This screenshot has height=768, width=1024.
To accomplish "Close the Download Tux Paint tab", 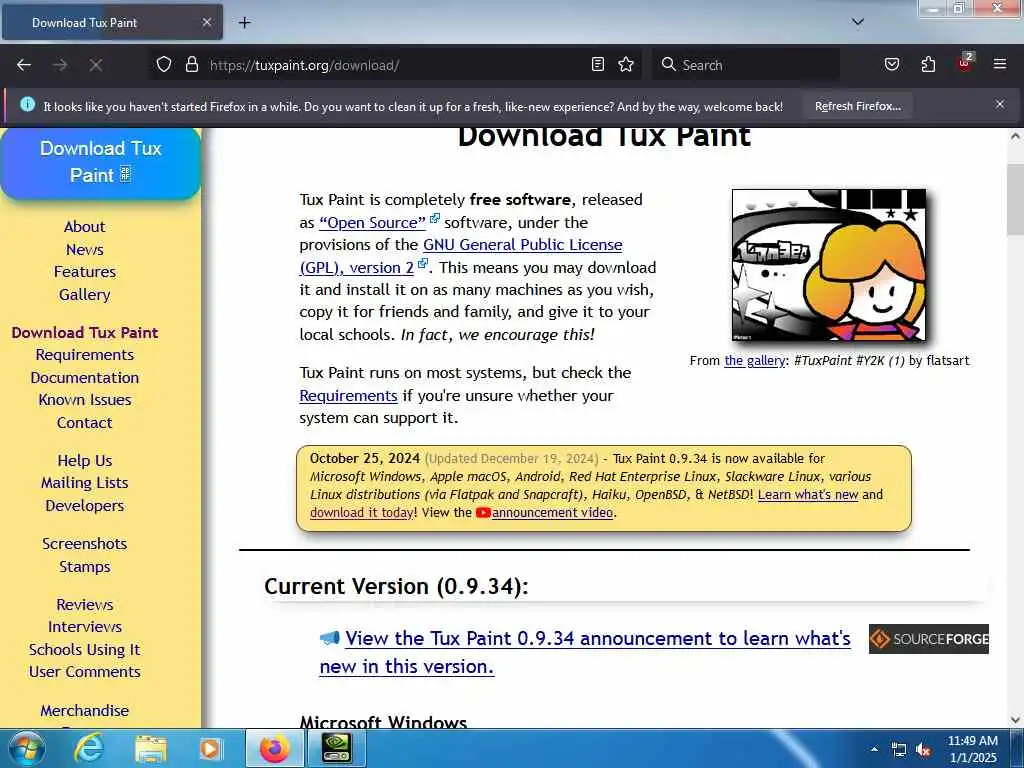I will pos(206,22).
